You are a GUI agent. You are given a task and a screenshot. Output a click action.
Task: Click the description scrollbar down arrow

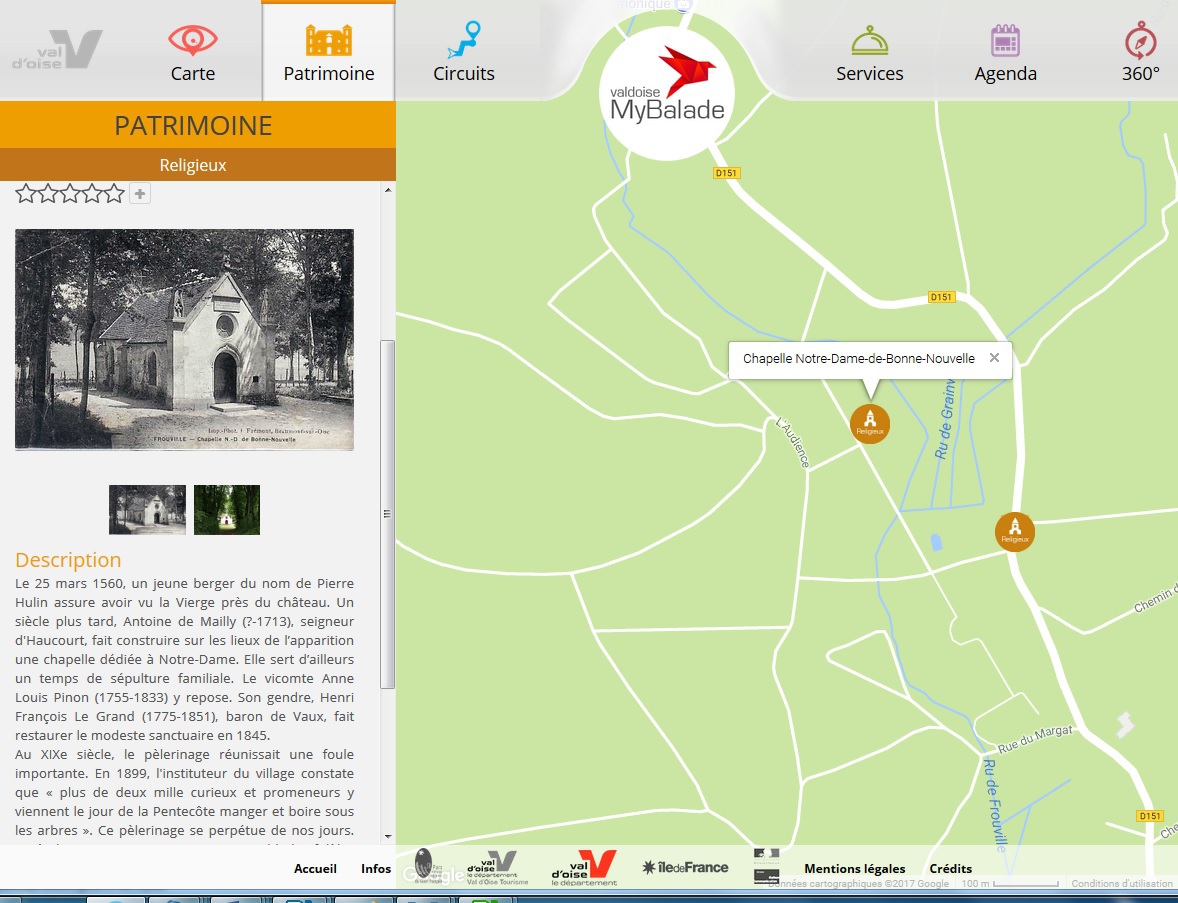tap(388, 836)
